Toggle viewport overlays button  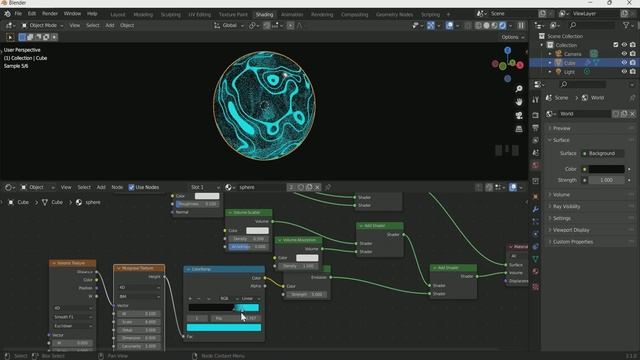pyautogui.click(x=449, y=25)
